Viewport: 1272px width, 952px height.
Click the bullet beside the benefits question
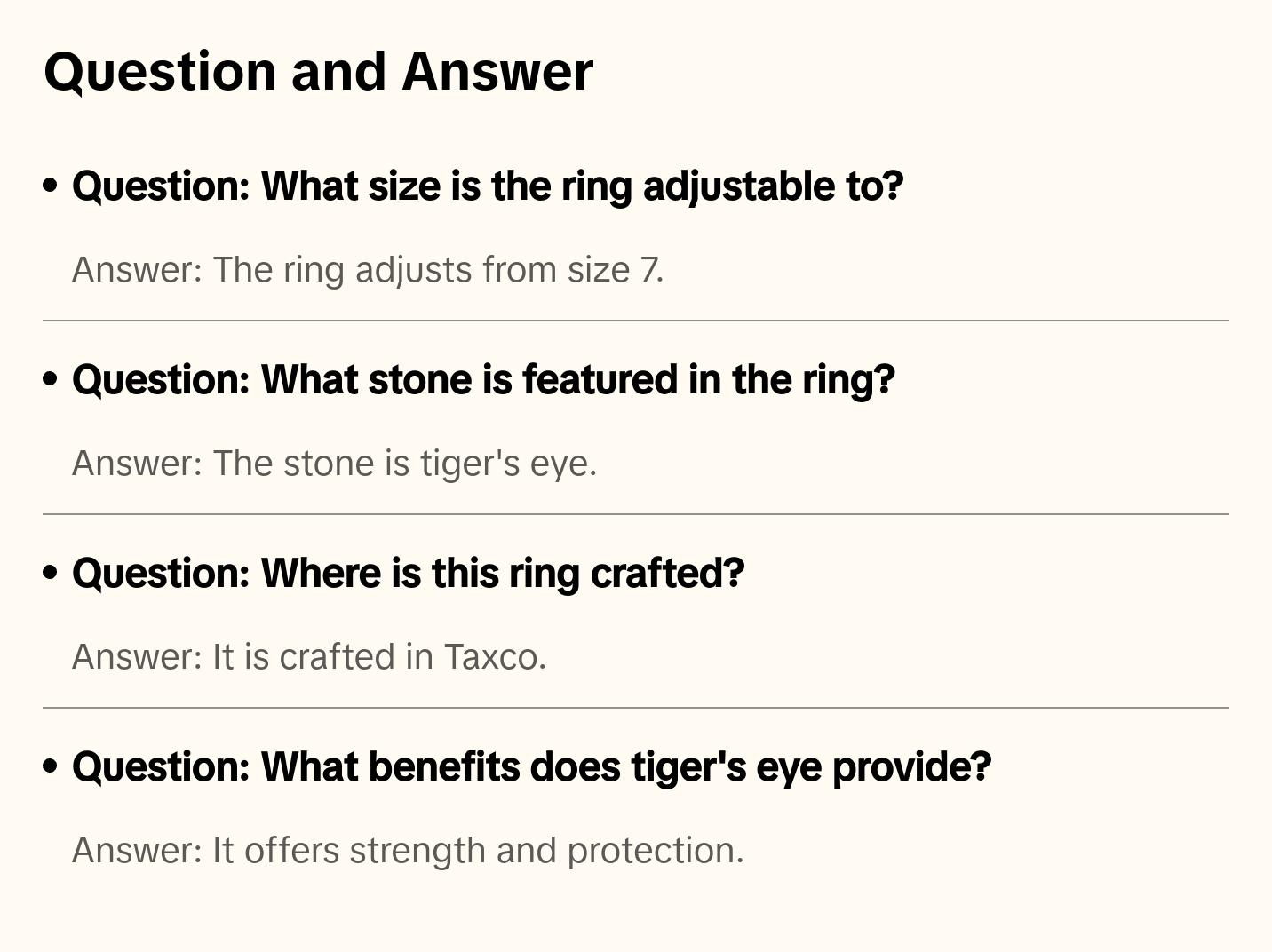(x=51, y=766)
